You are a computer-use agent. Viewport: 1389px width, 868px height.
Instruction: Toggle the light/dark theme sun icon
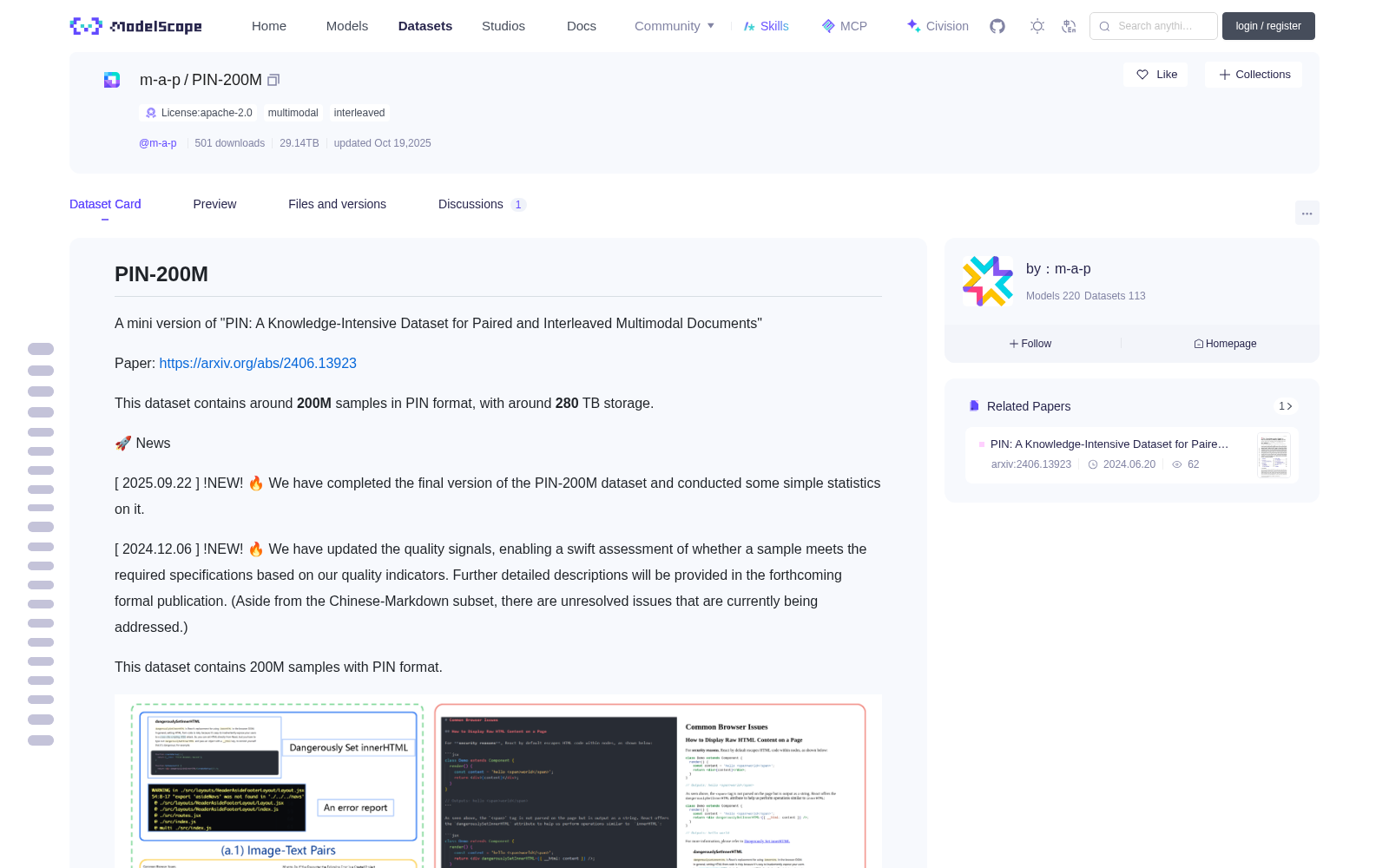click(x=1037, y=26)
